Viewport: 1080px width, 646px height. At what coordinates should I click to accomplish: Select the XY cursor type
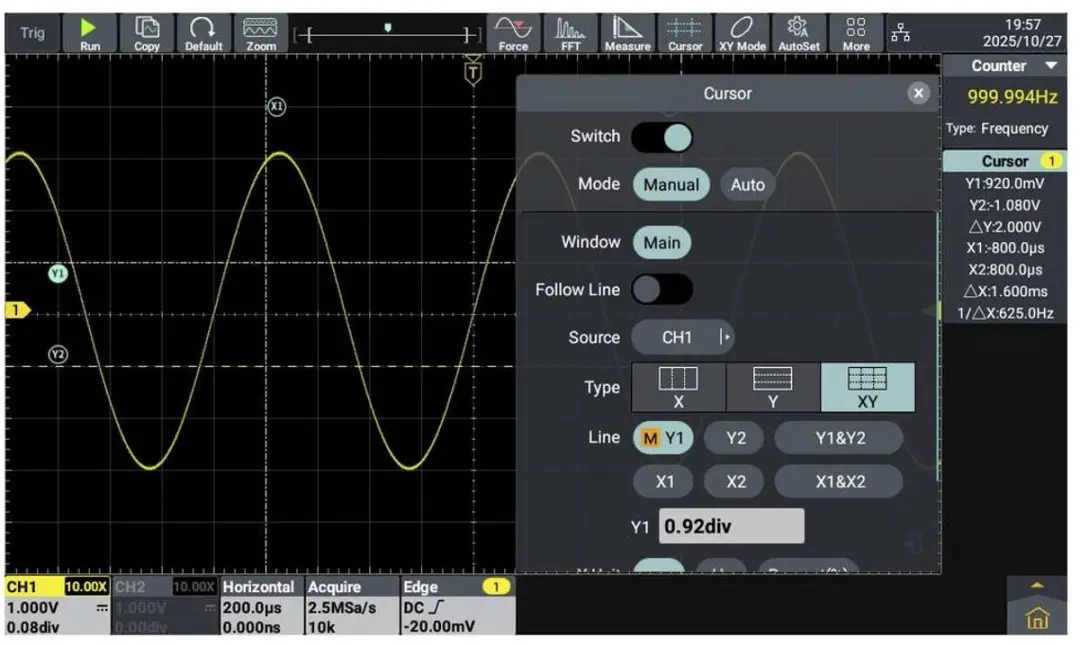[868, 388]
